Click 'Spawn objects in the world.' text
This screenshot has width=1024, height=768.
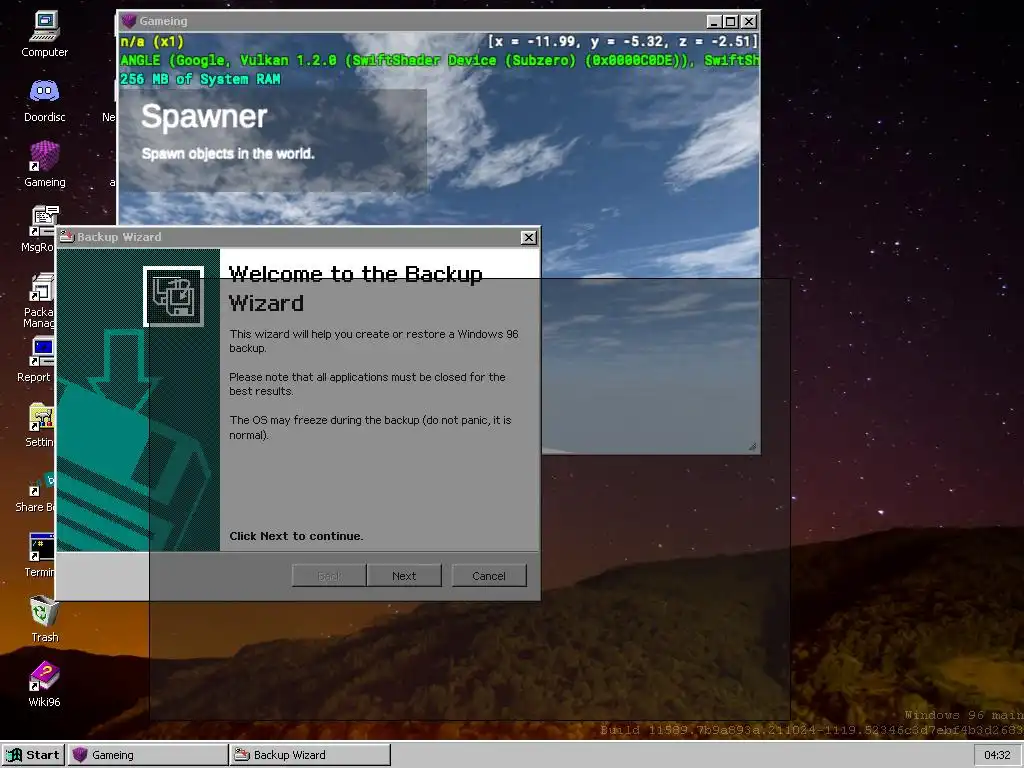click(228, 154)
